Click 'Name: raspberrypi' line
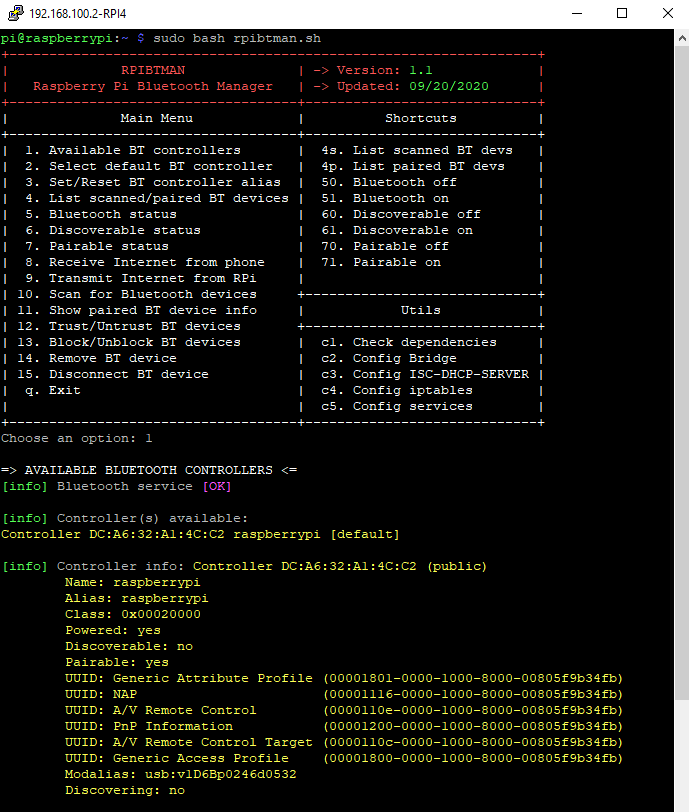Screen dimensions: 689x812 tap(133, 583)
